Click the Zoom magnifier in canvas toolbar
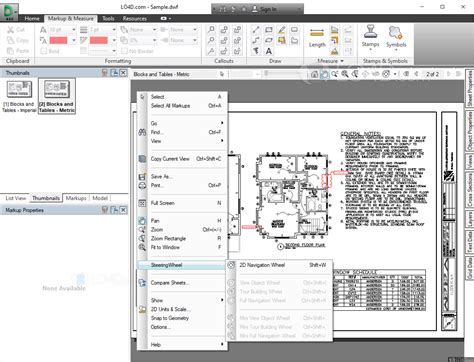 point(334,74)
